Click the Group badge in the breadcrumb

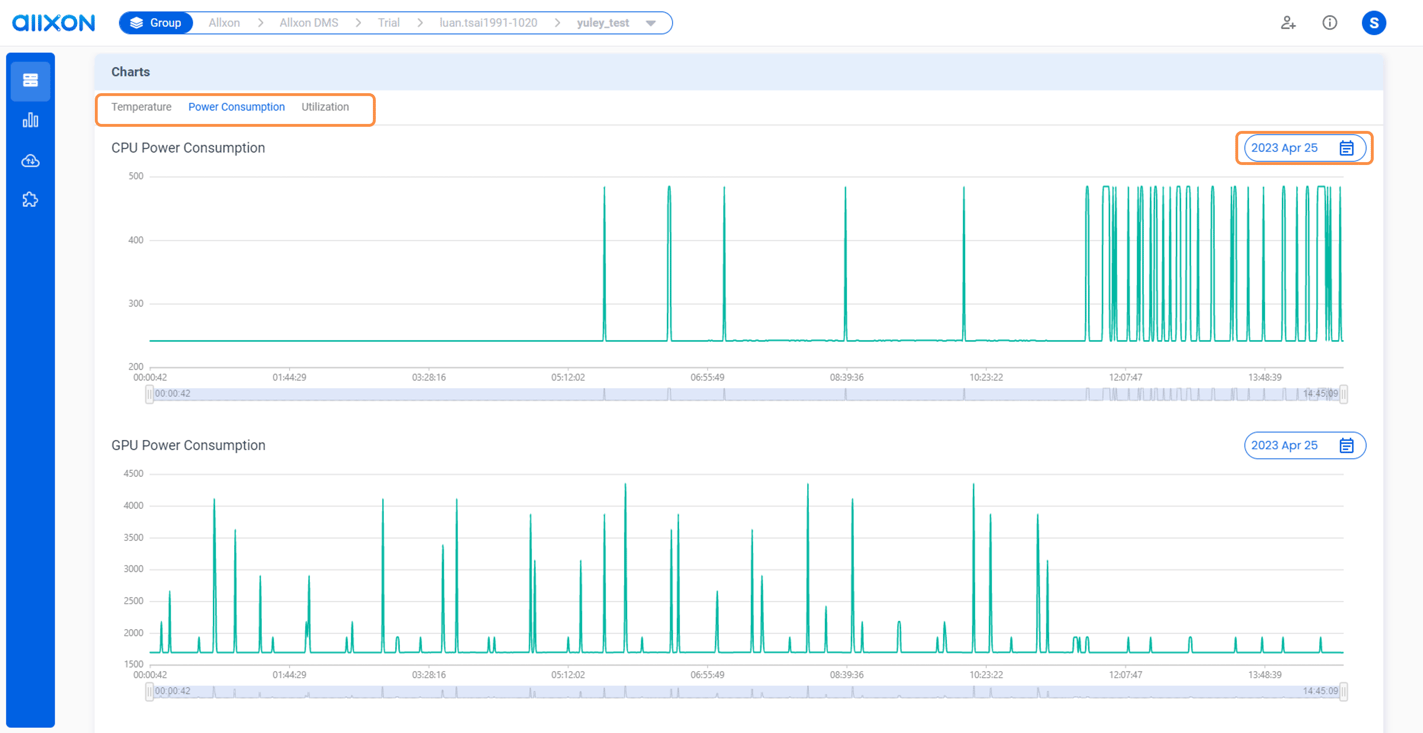click(x=155, y=22)
